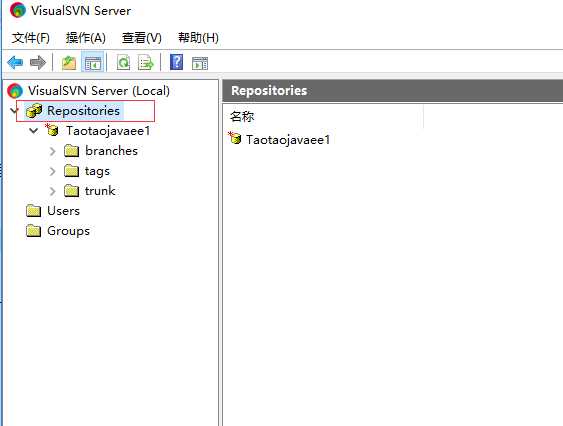Click the Back arrow toolbar icon

15,63
